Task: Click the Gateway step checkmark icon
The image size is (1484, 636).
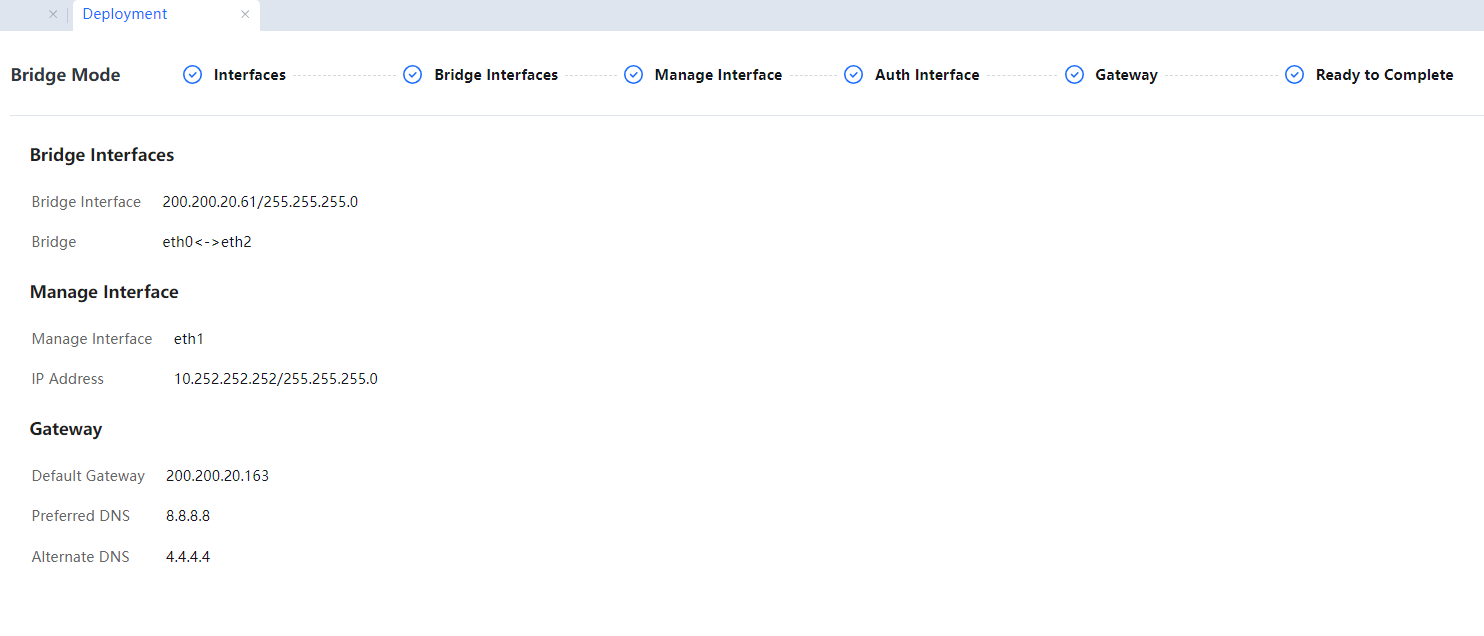Action: tap(1074, 75)
